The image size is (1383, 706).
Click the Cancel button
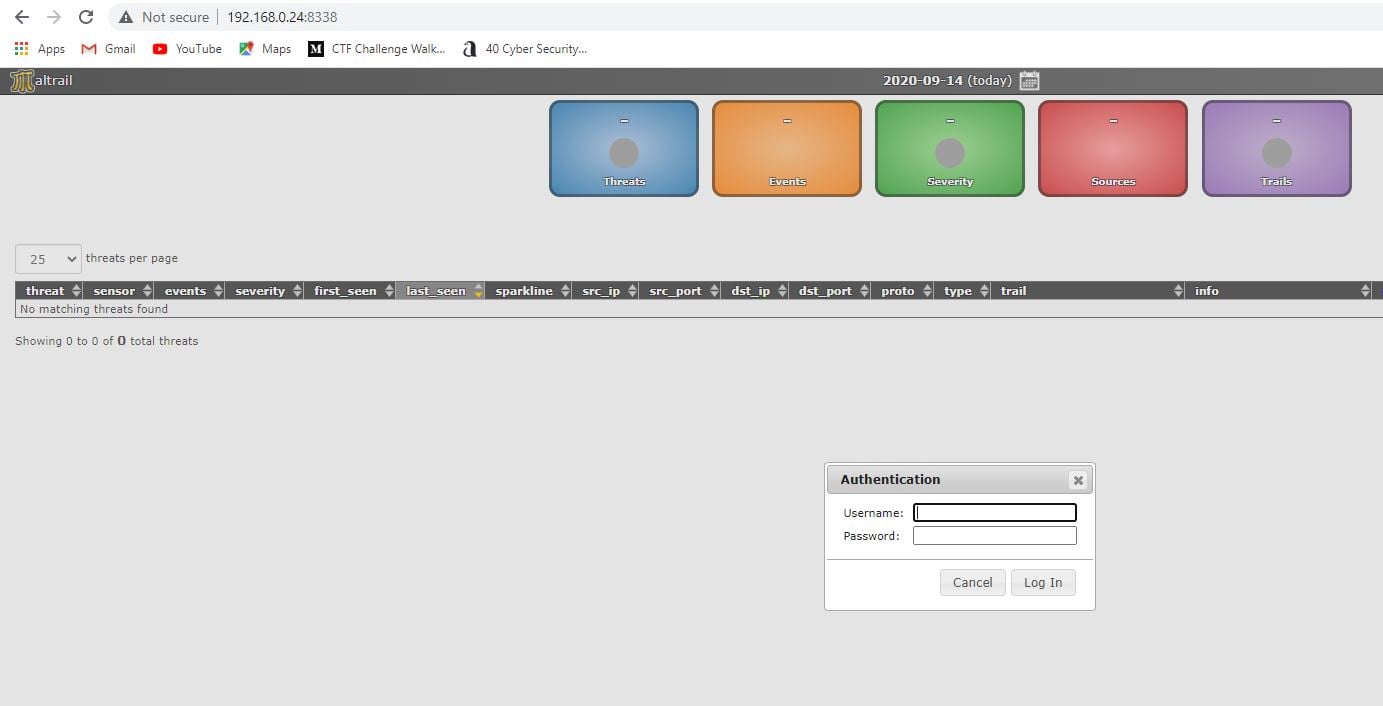click(972, 582)
